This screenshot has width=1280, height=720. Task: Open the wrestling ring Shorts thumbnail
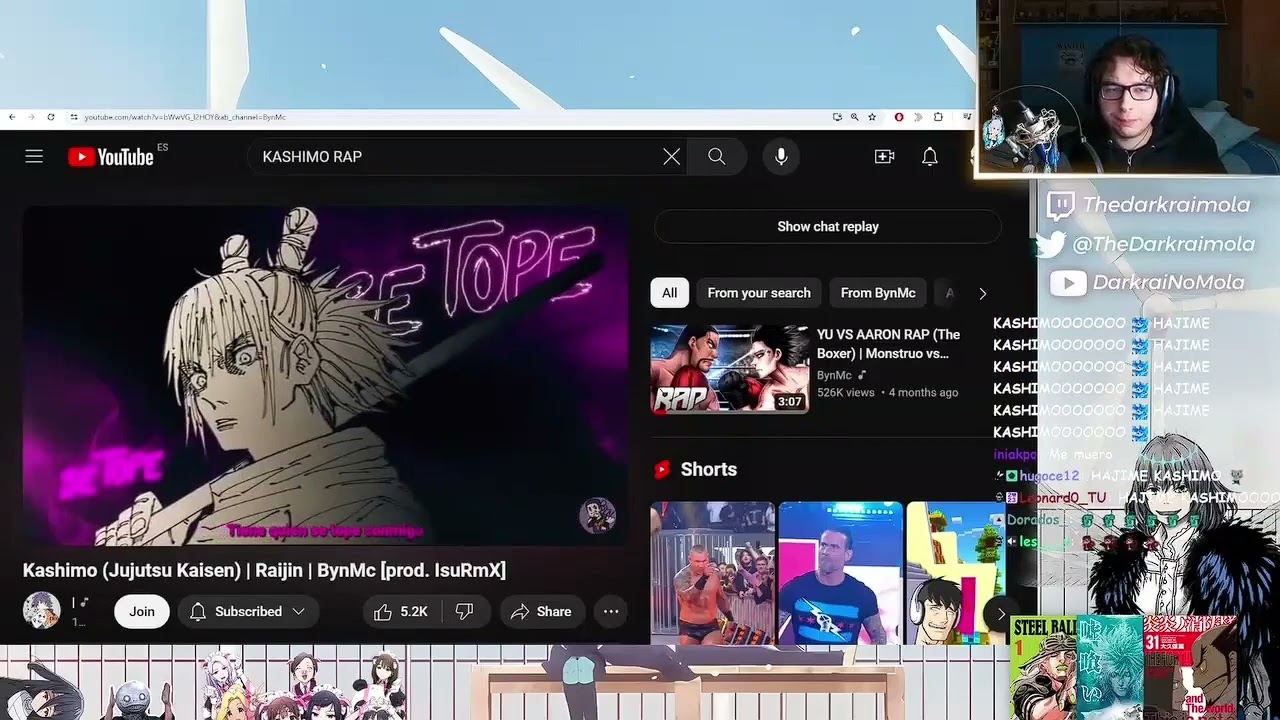click(x=712, y=573)
